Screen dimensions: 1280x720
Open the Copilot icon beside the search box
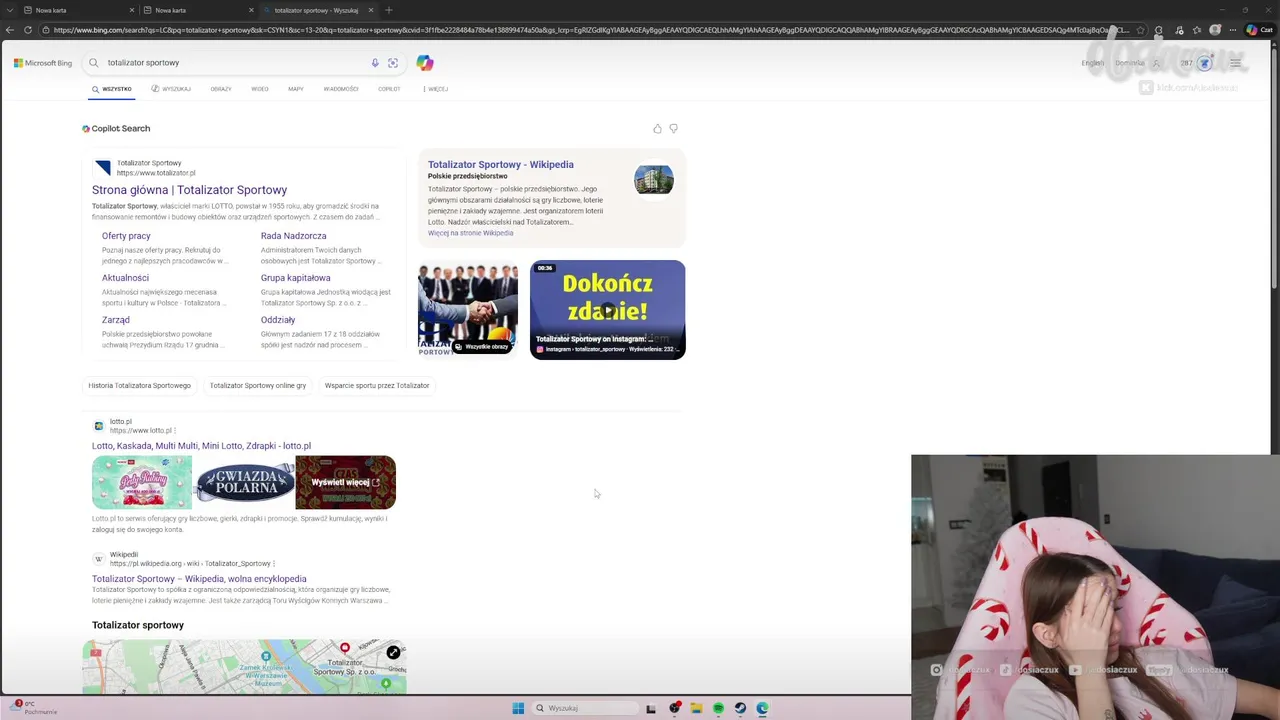tap(425, 63)
